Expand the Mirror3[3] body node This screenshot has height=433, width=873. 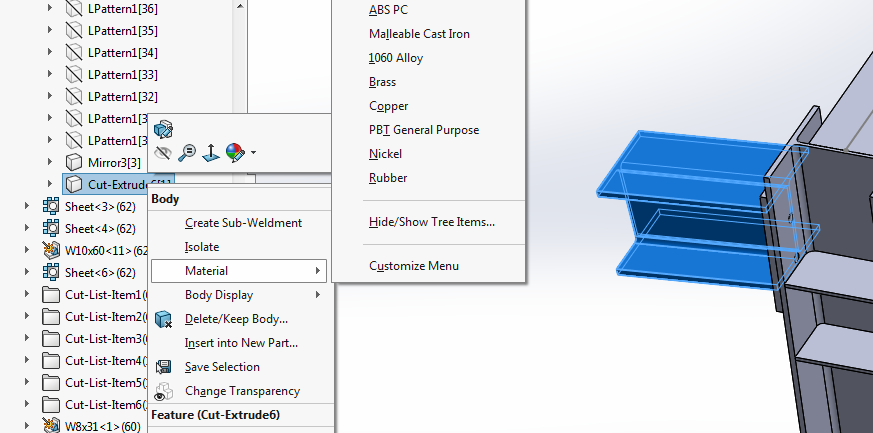50,162
